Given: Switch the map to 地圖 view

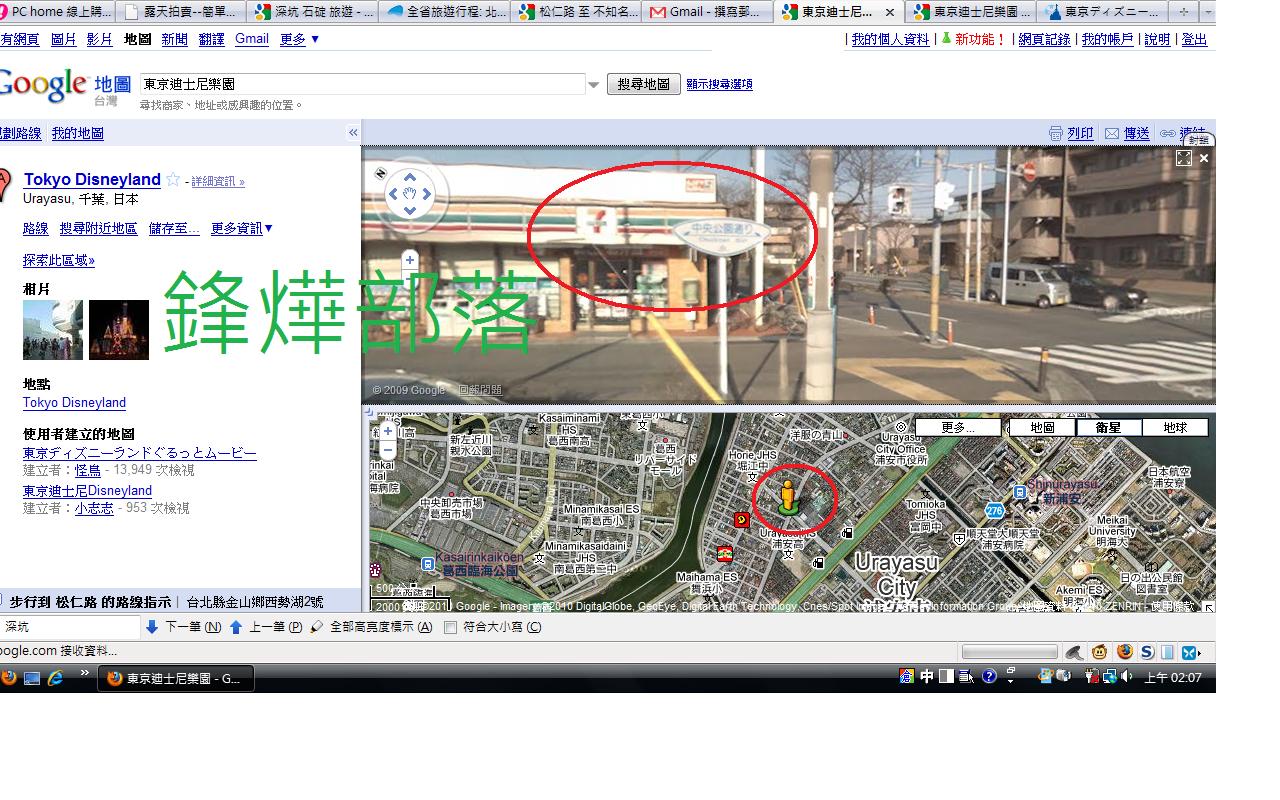Looking at the screenshot, I should (x=1042, y=427).
